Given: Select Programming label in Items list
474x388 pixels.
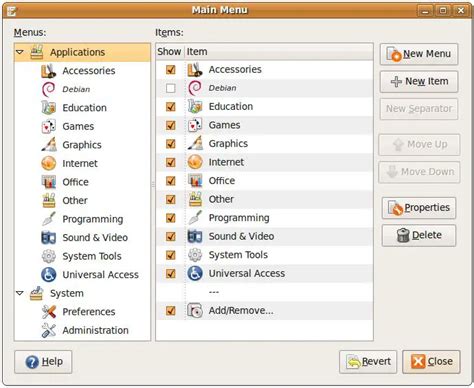Looking at the screenshot, I should pyautogui.click(x=239, y=218).
